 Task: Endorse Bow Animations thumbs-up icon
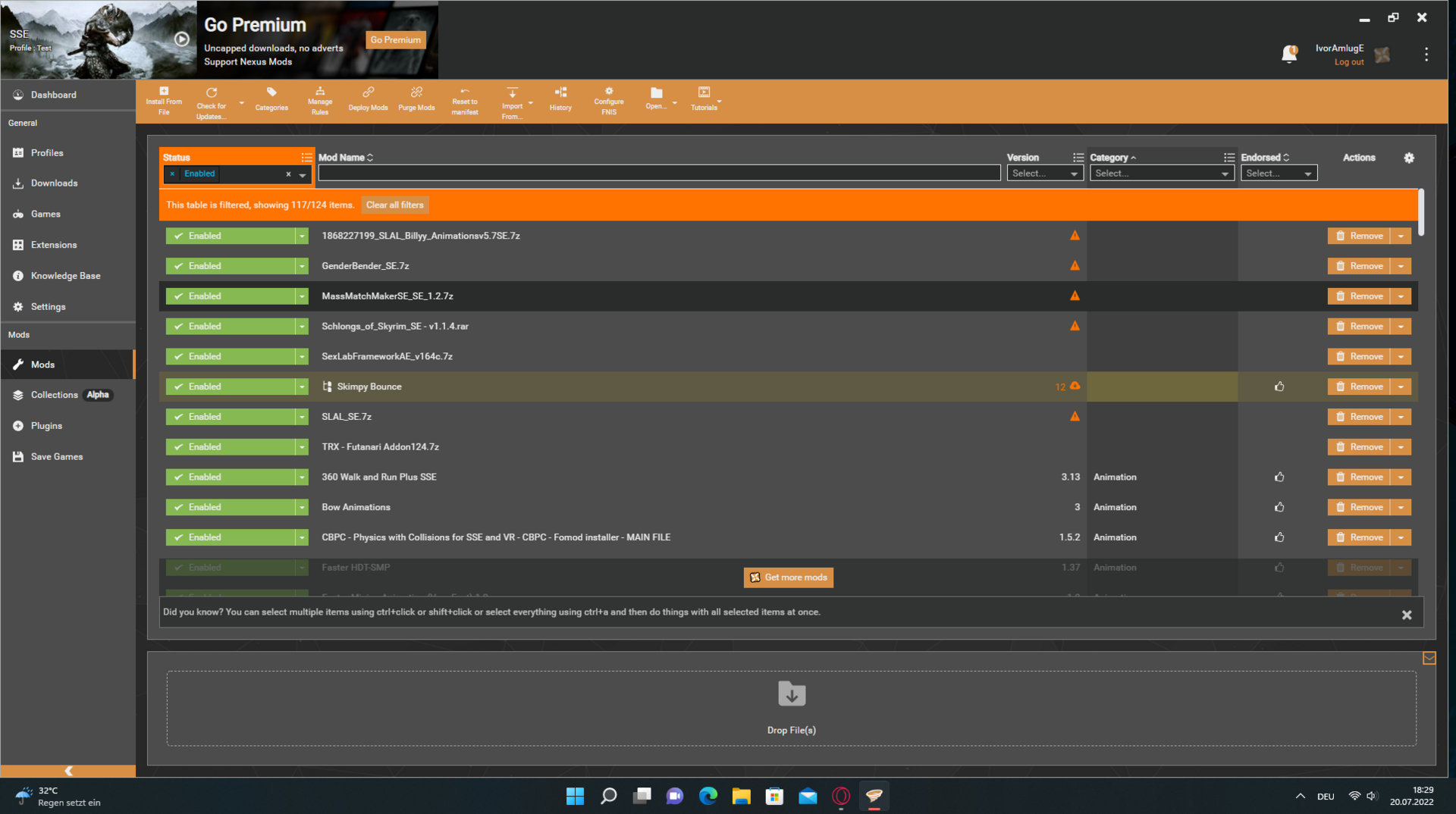pyautogui.click(x=1279, y=507)
